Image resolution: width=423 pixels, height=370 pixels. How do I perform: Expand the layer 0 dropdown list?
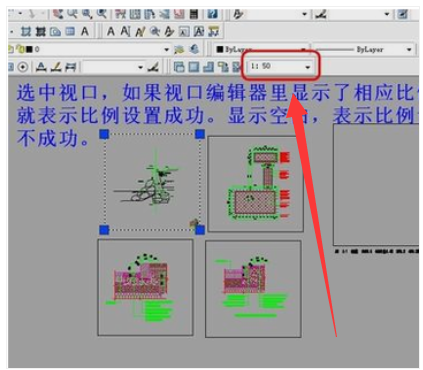167,50
